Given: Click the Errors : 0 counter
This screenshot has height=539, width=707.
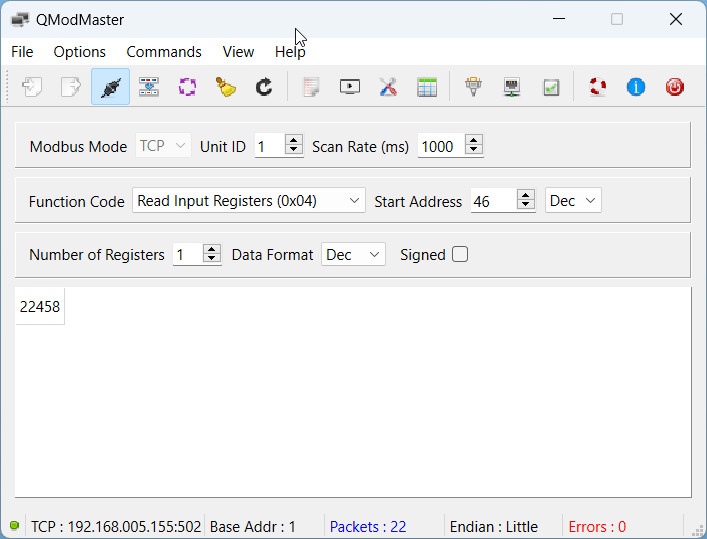Looking at the screenshot, I should pyautogui.click(x=597, y=526).
